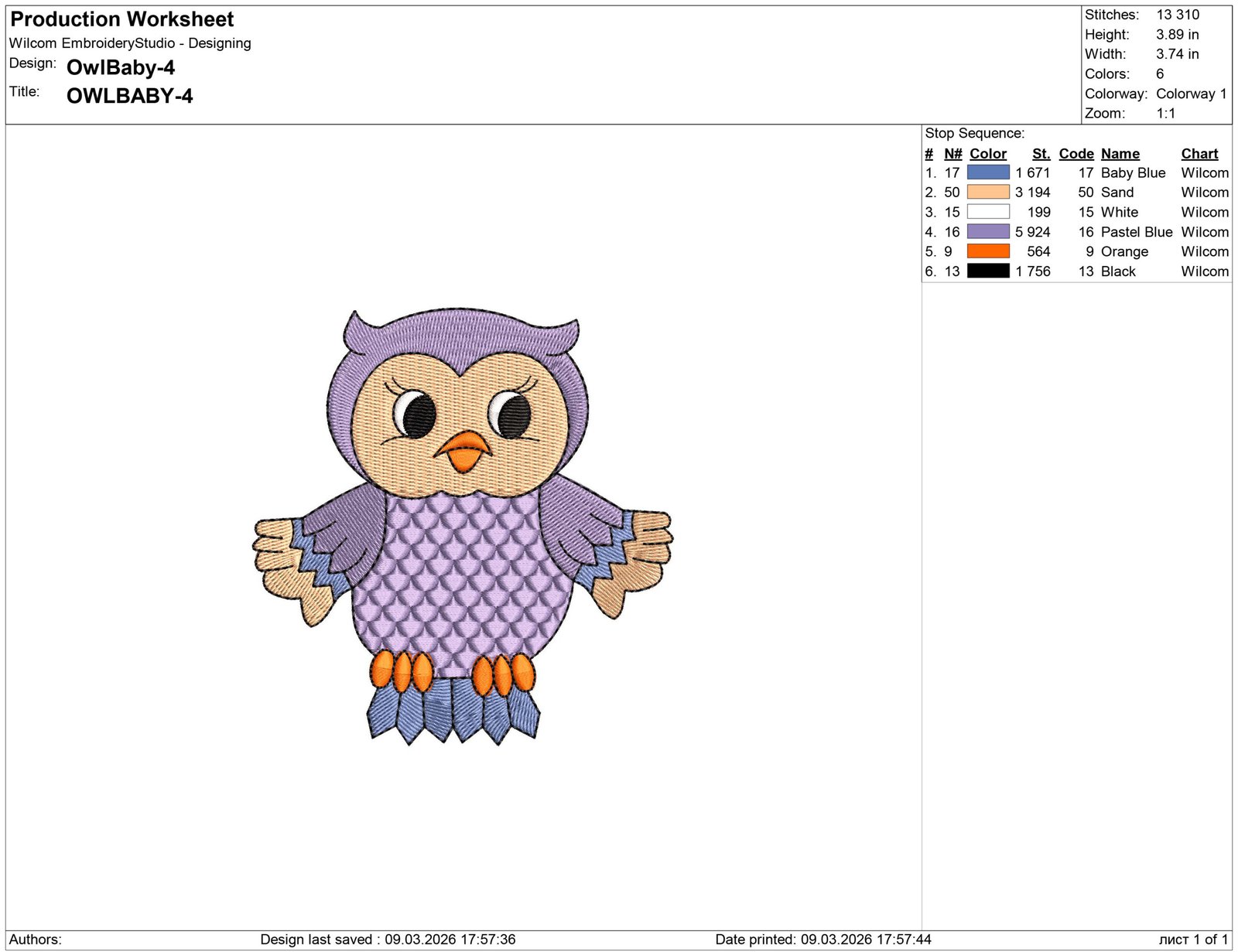Click the Baby Blue color swatch
1238x952 pixels.
pos(988,172)
